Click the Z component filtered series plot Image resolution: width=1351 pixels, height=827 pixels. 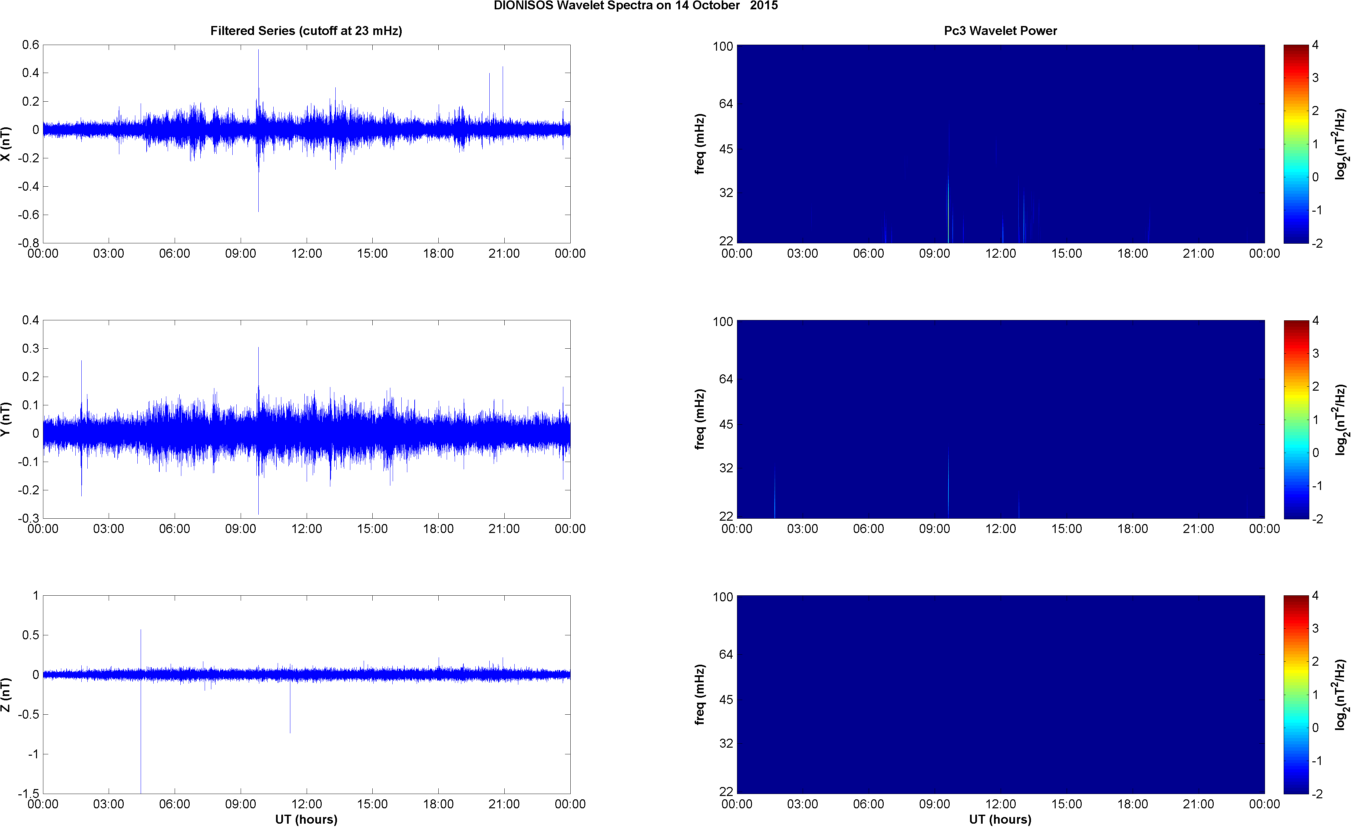coord(306,694)
